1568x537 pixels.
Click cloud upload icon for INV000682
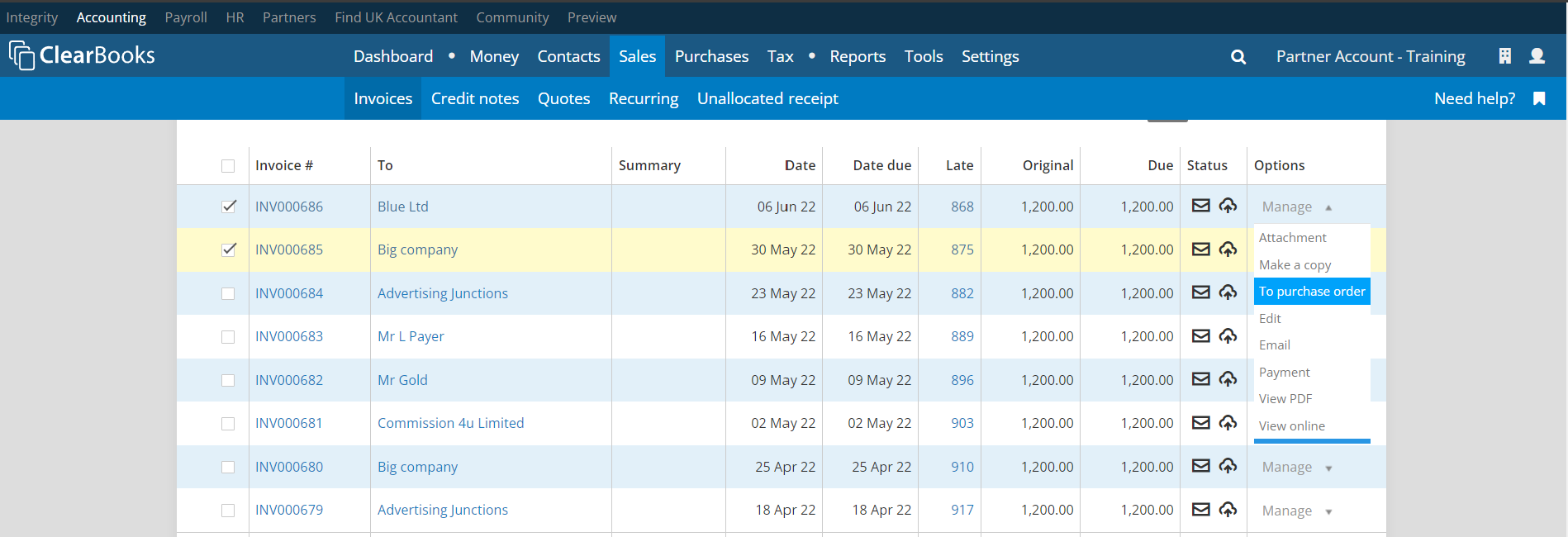tap(1228, 379)
